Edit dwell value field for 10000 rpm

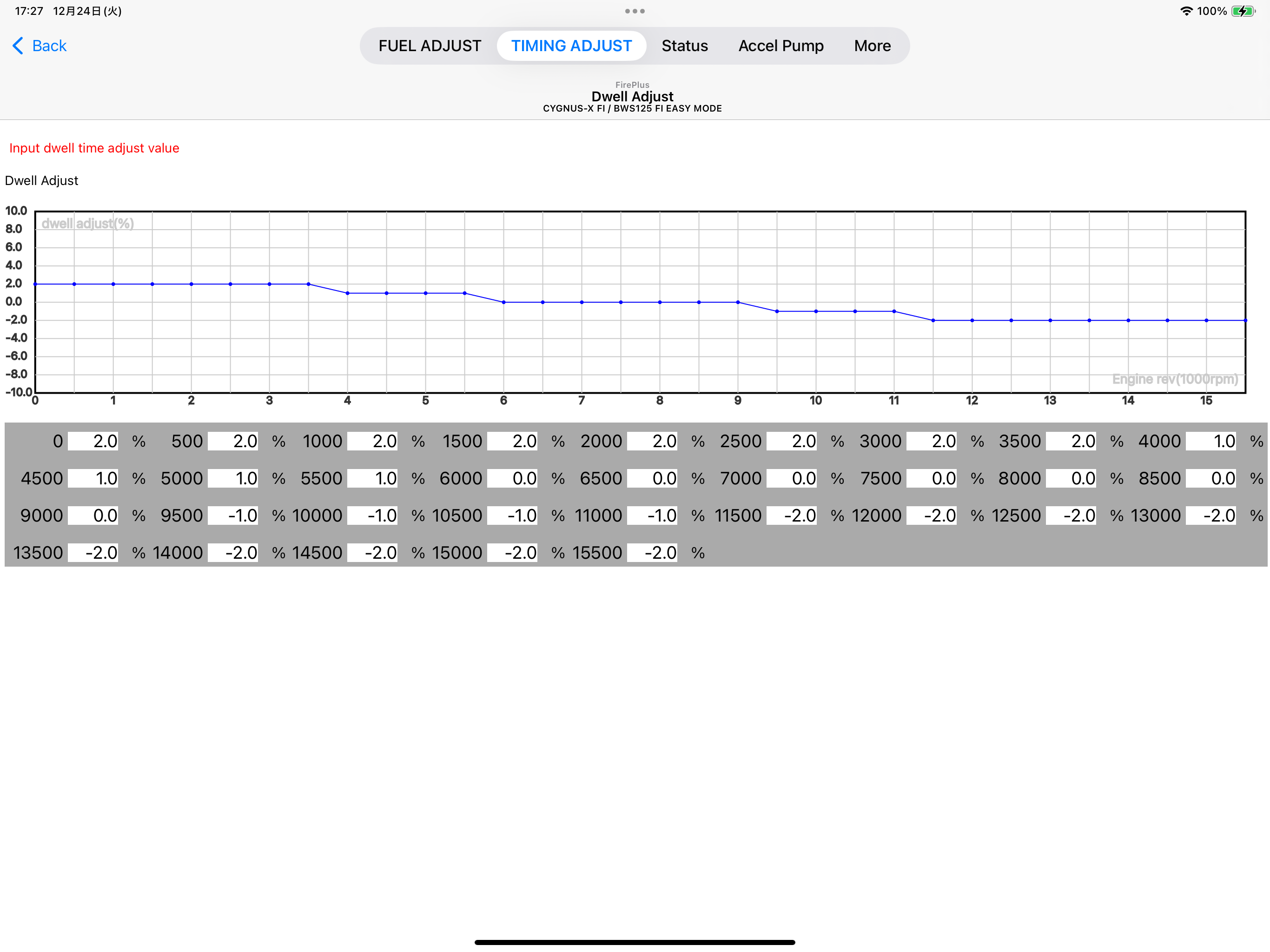[x=372, y=516]
